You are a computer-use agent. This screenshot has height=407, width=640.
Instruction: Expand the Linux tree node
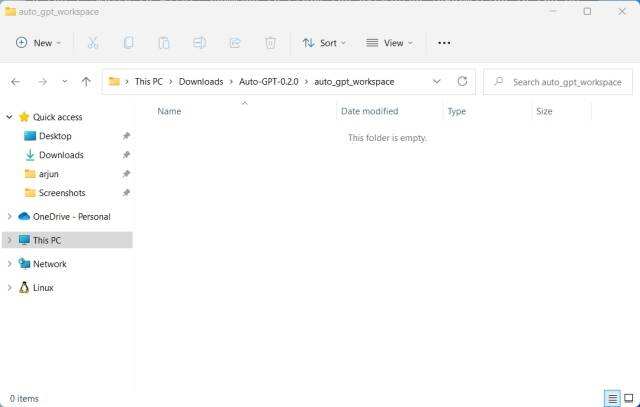pyautogui.click(x=10, y=288)
